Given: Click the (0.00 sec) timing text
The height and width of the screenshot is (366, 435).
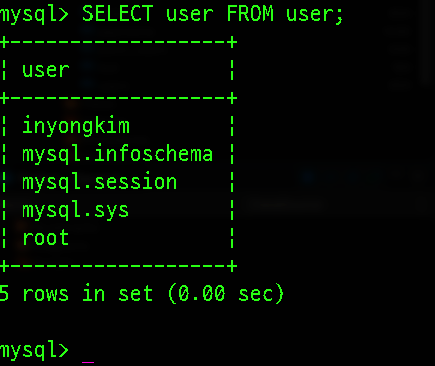Looking at the screenshot, I should click(226, 294).
